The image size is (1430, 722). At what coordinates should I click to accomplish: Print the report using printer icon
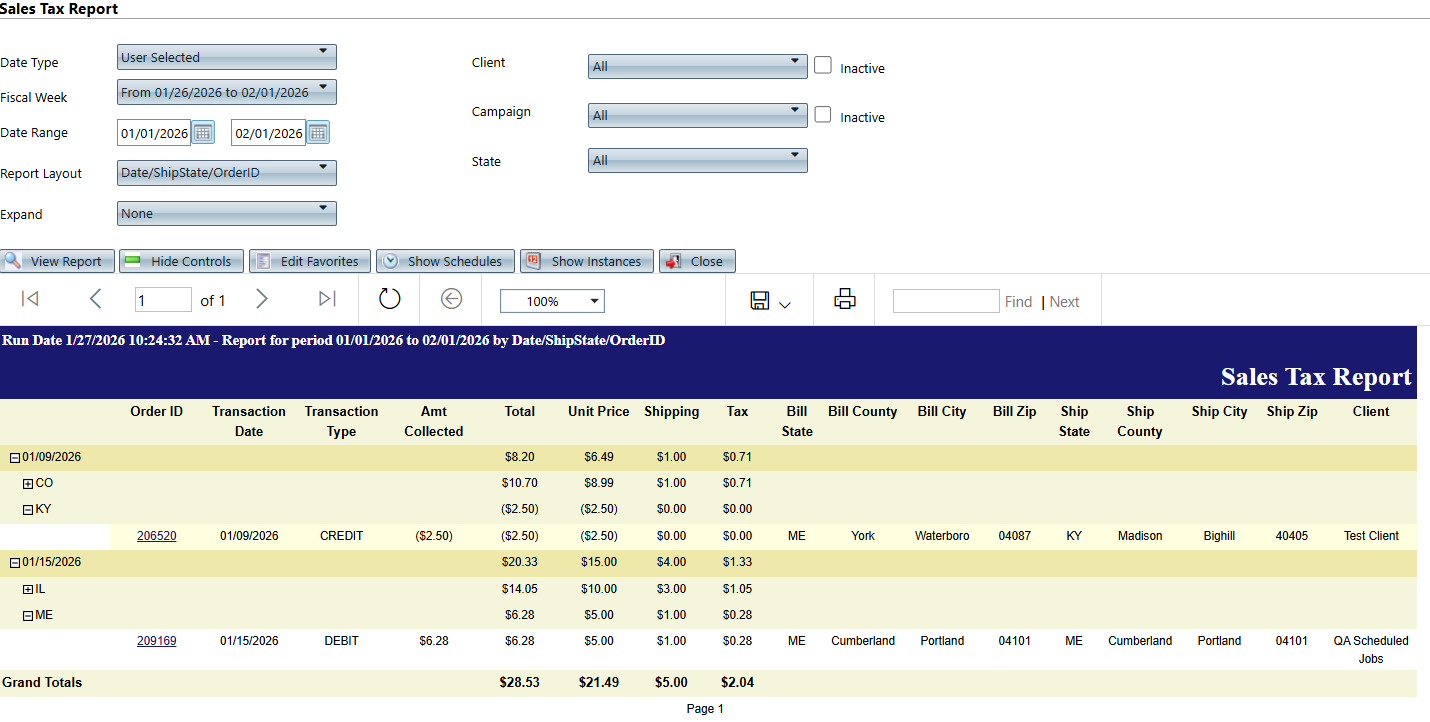coord(845,299)
